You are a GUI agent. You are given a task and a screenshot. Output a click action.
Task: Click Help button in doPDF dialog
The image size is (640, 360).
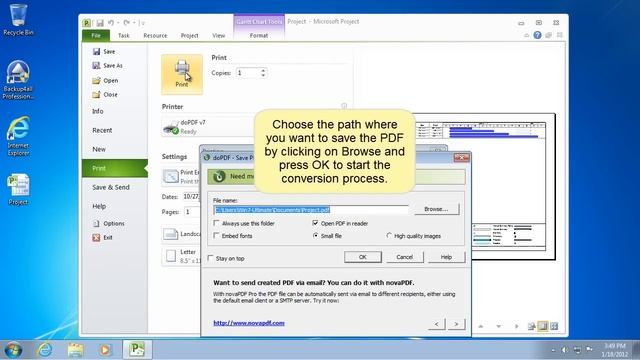pyautogui.click(x=446, y=257)
